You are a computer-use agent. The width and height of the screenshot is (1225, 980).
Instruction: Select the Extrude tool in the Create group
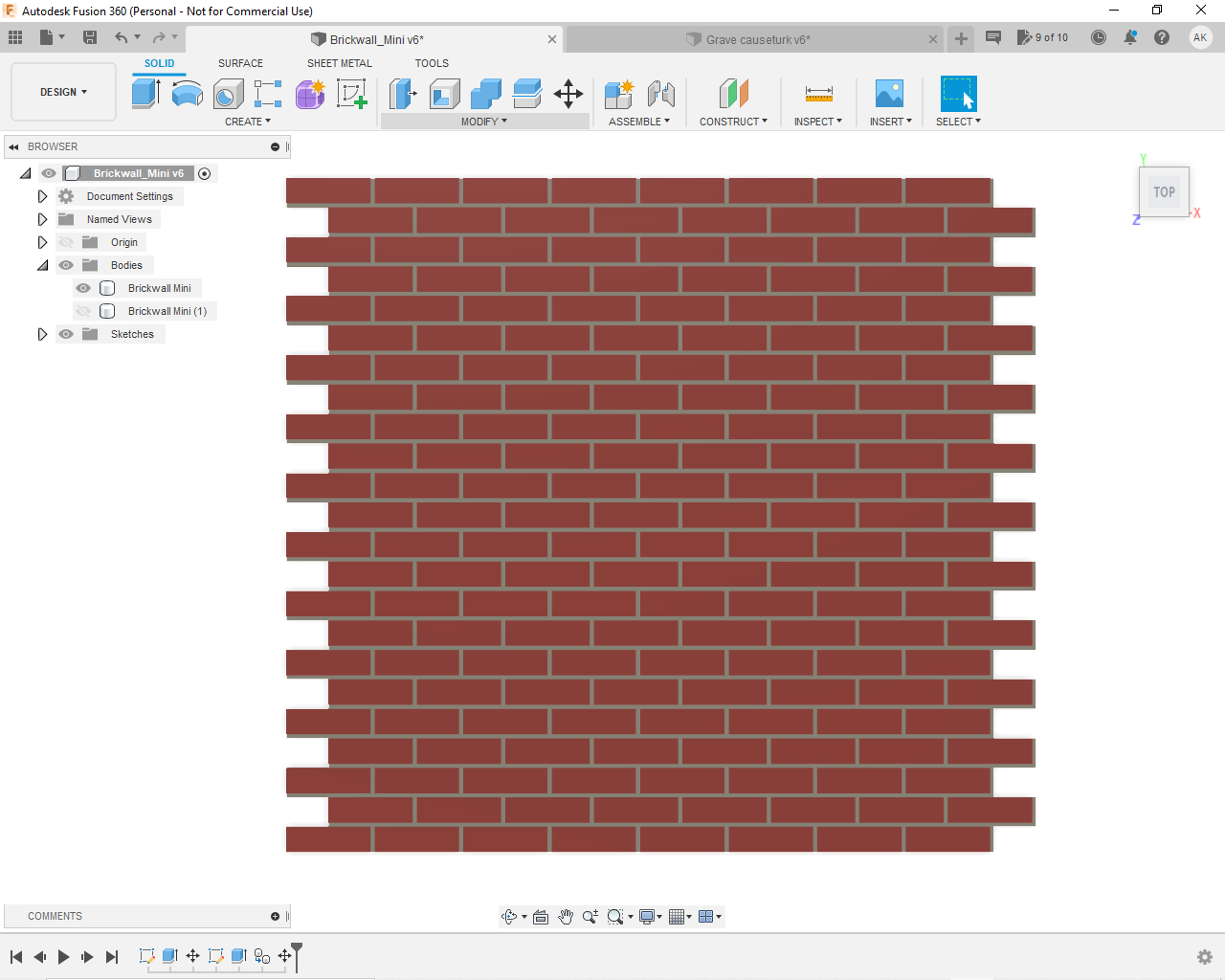click(145, 93)
